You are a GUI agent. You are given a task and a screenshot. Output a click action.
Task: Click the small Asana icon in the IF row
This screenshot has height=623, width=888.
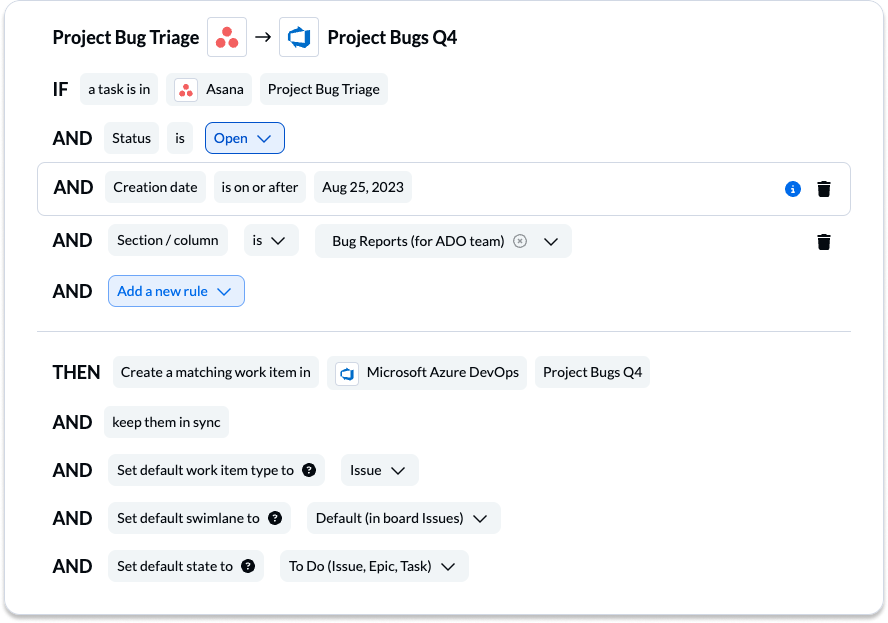(x=186, y=89)
